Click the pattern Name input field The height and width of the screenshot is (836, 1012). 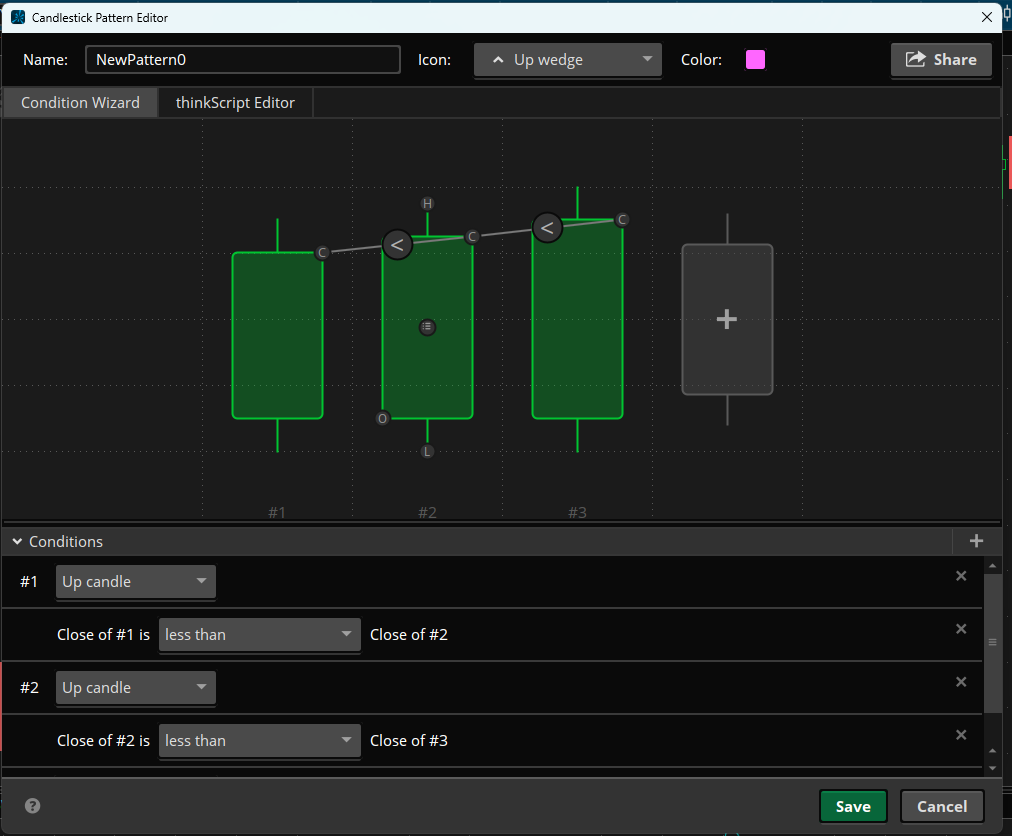[242, 60]
